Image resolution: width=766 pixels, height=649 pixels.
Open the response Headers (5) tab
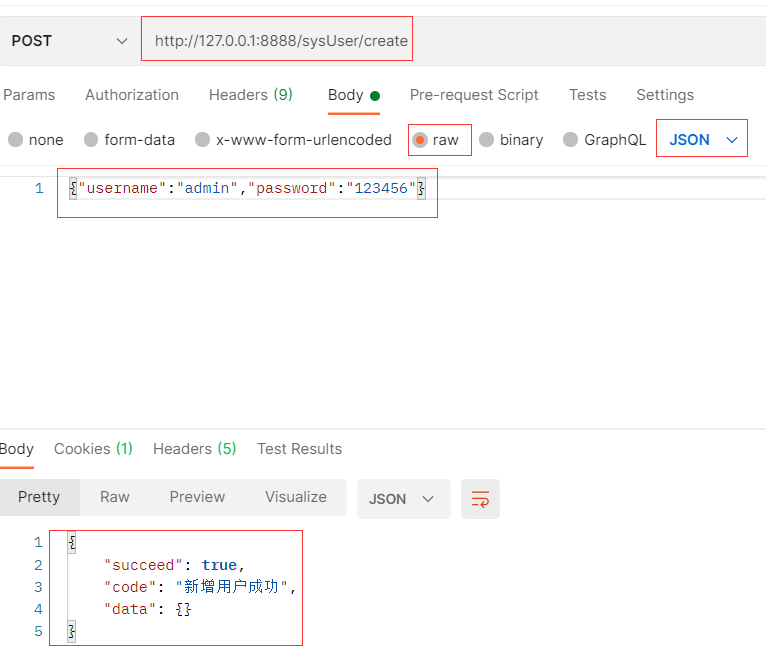click(x=194, y=449)
